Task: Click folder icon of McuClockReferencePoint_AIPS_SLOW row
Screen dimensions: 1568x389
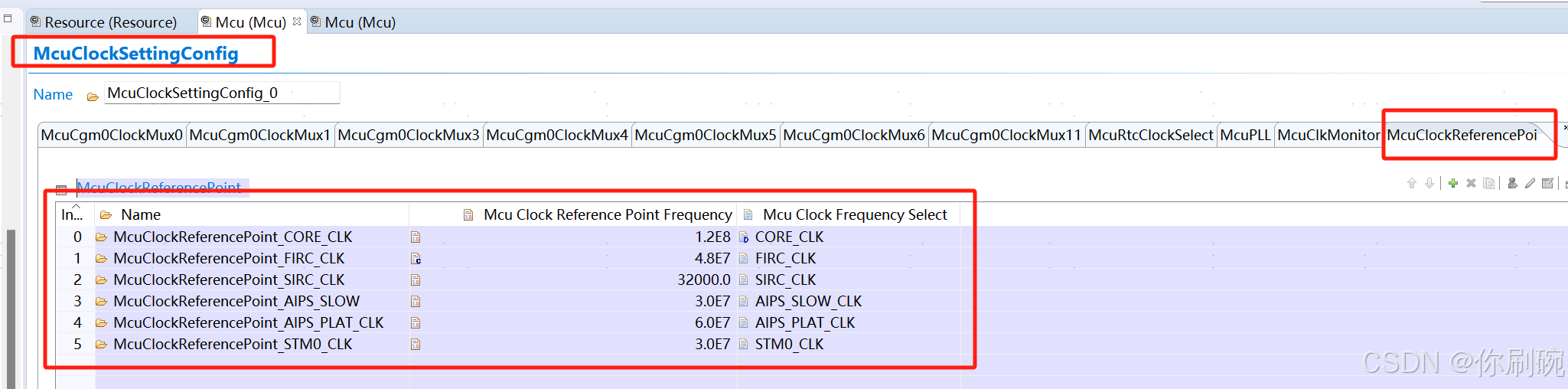Action: 101,302
